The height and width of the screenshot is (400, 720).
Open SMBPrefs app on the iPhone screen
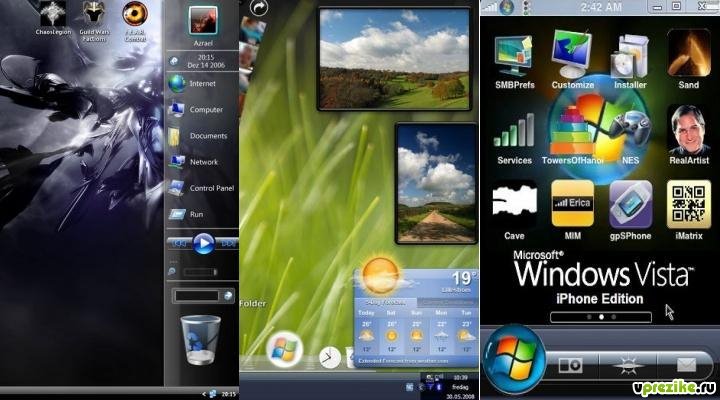[x=515, y=62]
